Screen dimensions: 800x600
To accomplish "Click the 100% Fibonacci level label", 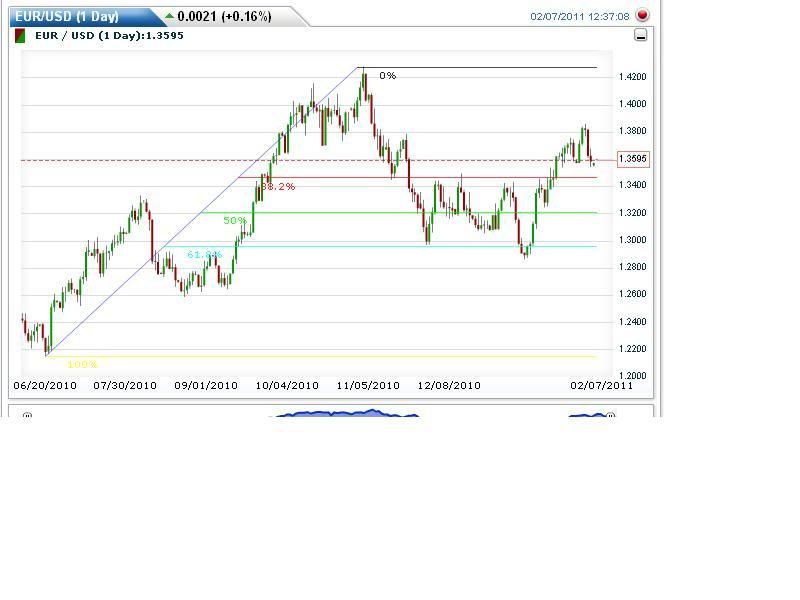I will click(82, 364).
